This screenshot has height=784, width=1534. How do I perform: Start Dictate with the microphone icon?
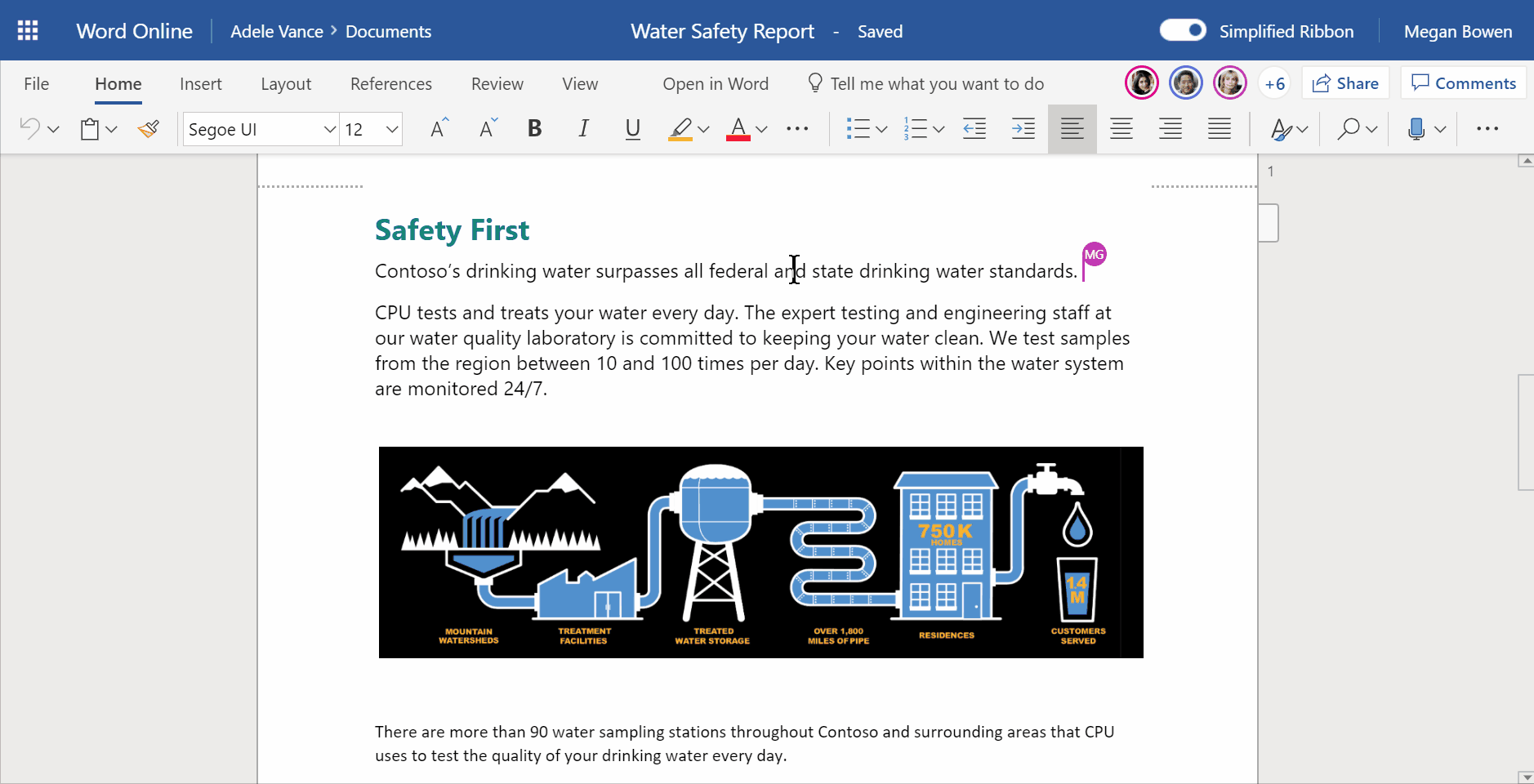[1416, 128]
